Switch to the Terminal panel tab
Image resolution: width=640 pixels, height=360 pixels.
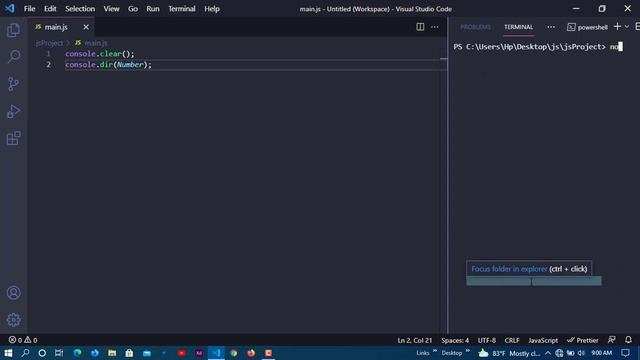pyautogui.click(x=518, y=27)
